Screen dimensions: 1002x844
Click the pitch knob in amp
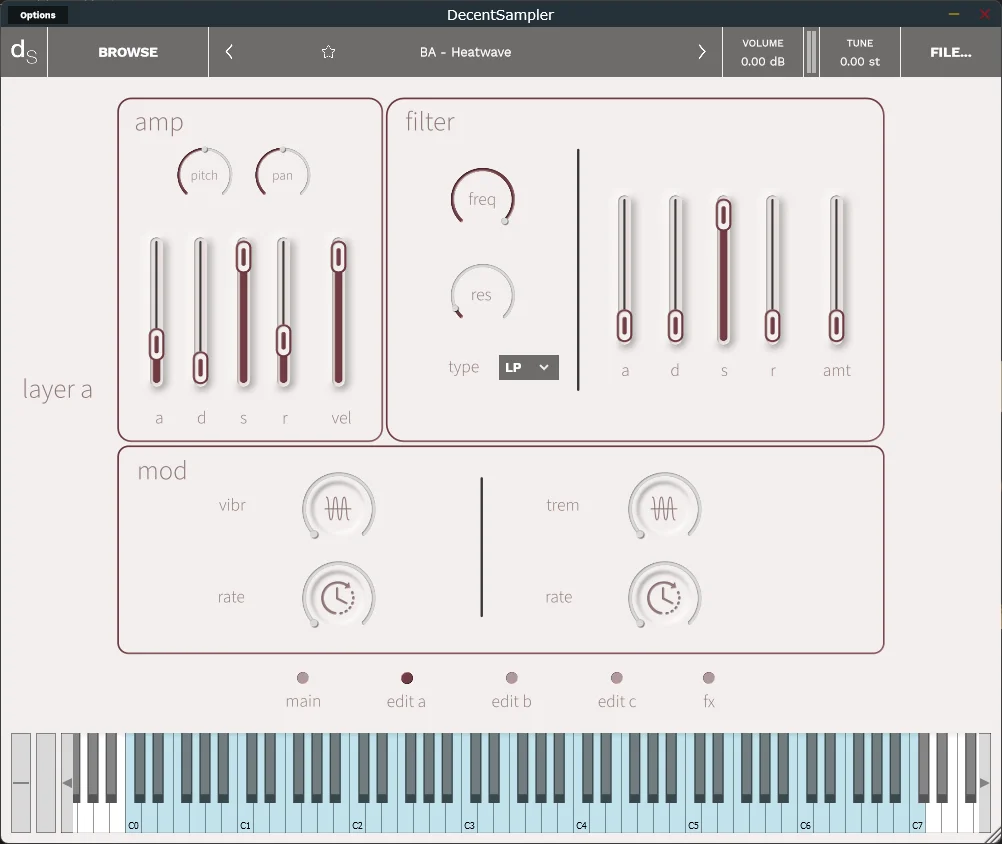(204, 174)
